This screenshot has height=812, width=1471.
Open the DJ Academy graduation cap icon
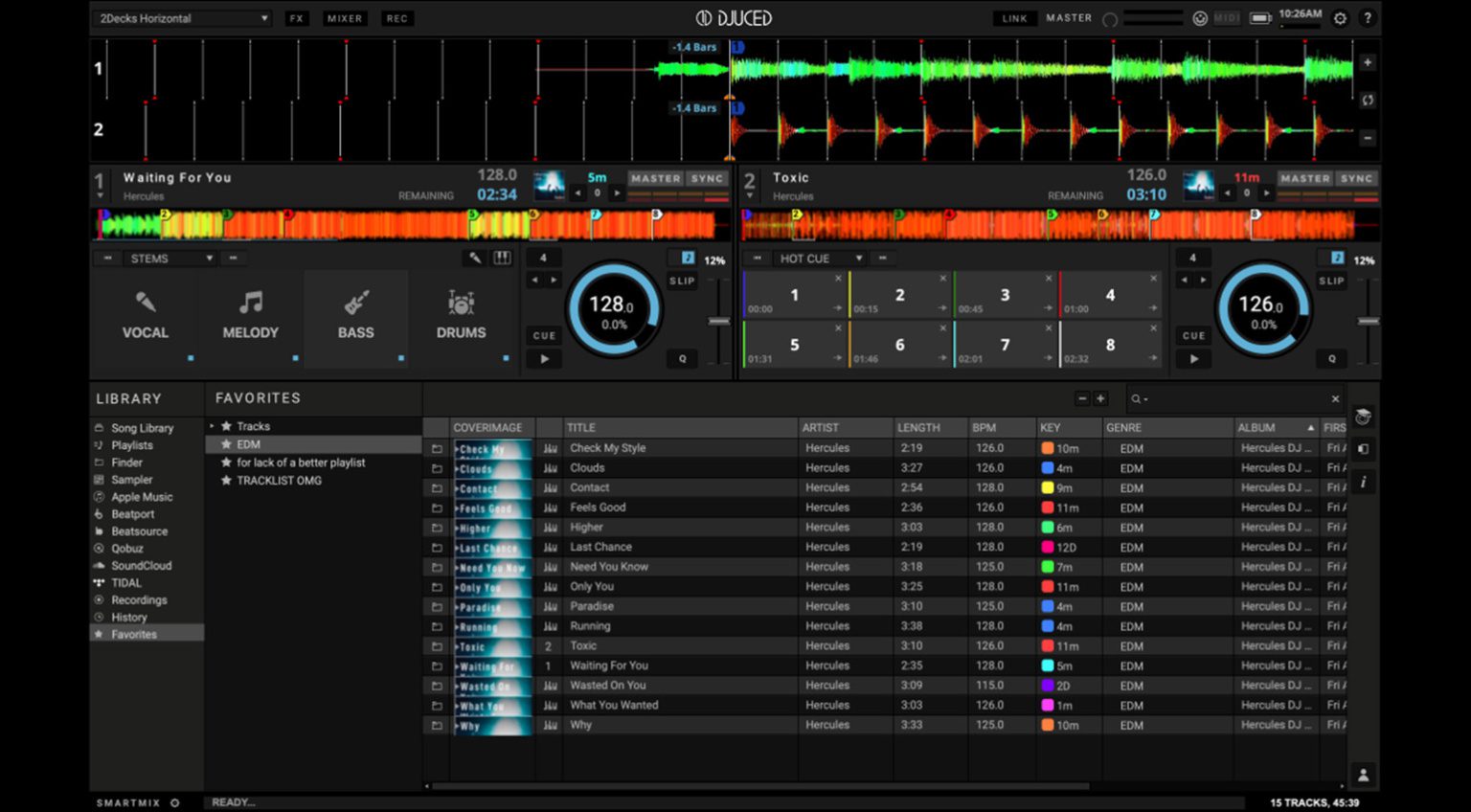tap(1362, 417)
